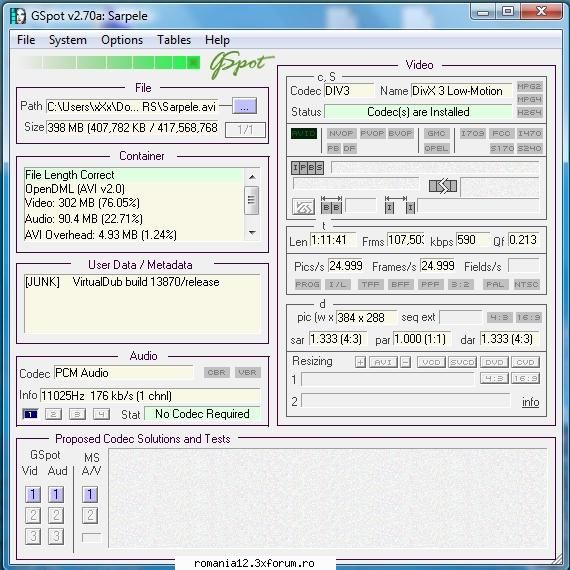
Task: Click the GSpot app icon in title bar
Action: click(18, 16)
